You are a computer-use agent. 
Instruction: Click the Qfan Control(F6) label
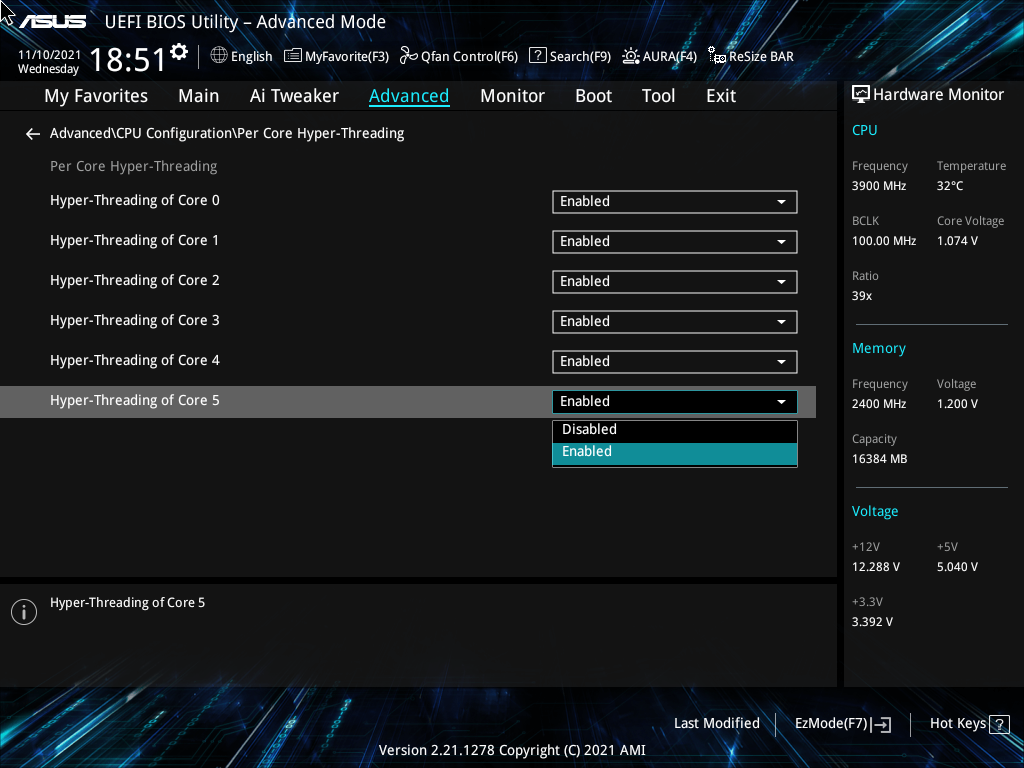[469, 57]
